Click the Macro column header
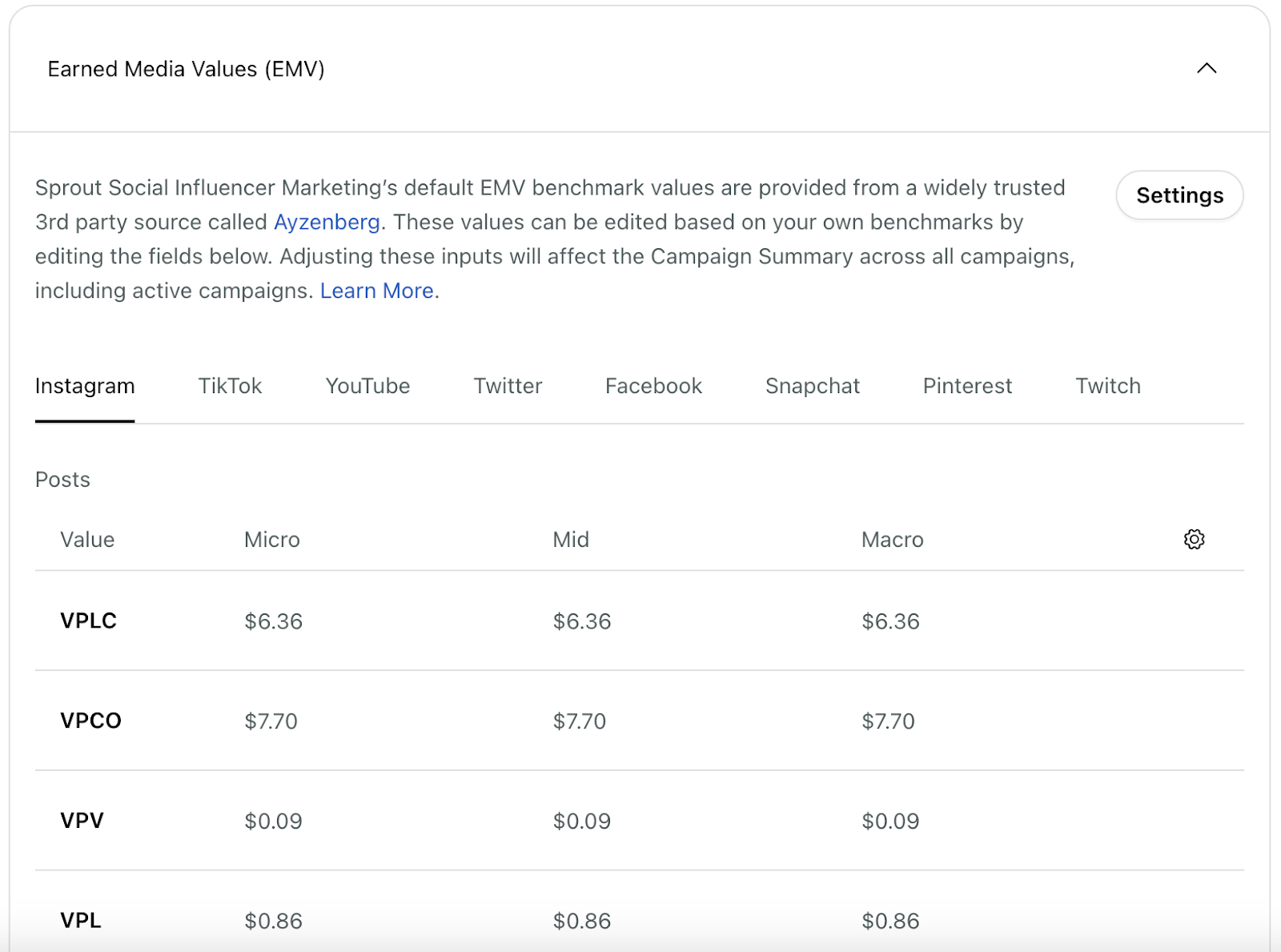Viewport: 1281px width, 952px height. click(892, 540)
